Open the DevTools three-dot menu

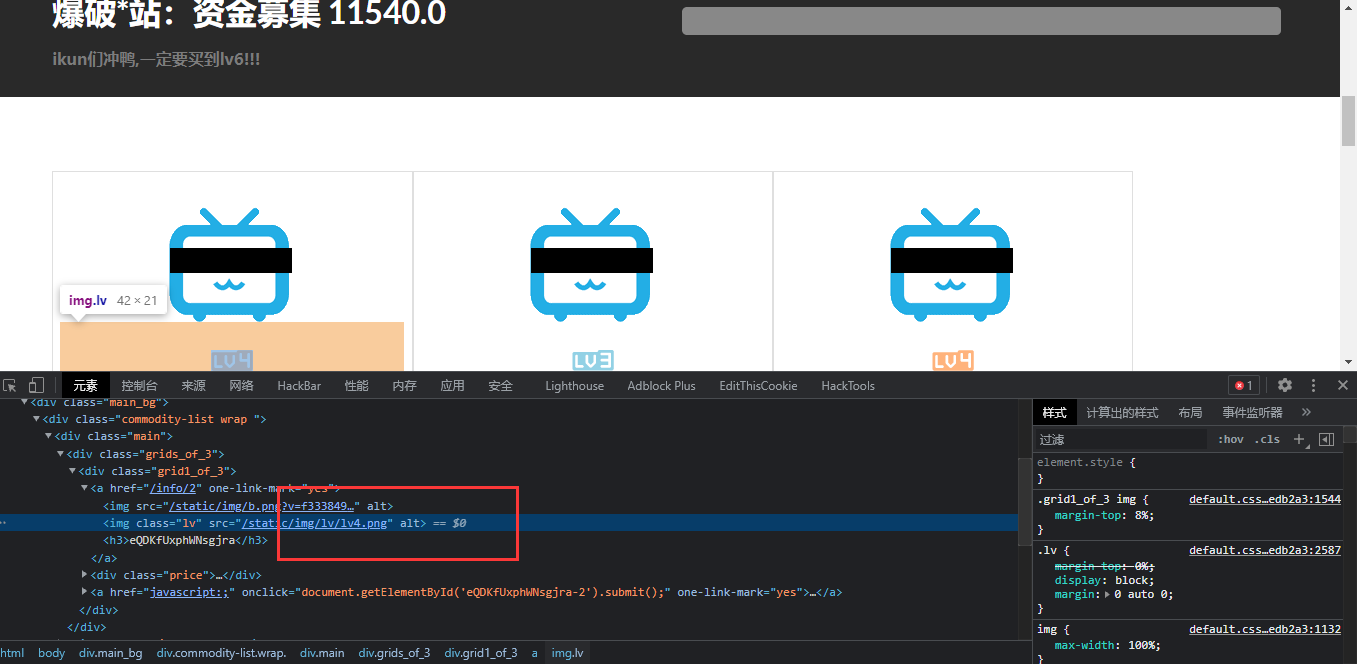(1314, 385)
